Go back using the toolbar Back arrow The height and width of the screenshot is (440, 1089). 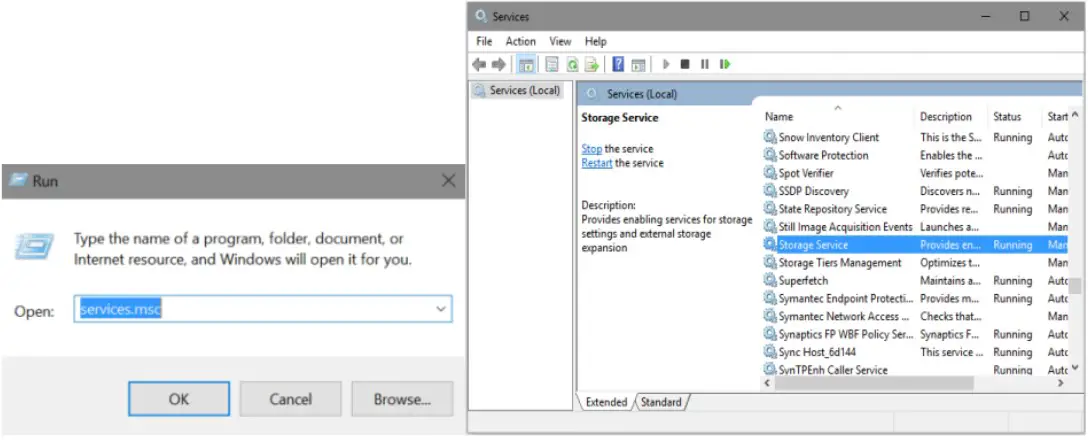click(479, 65)
